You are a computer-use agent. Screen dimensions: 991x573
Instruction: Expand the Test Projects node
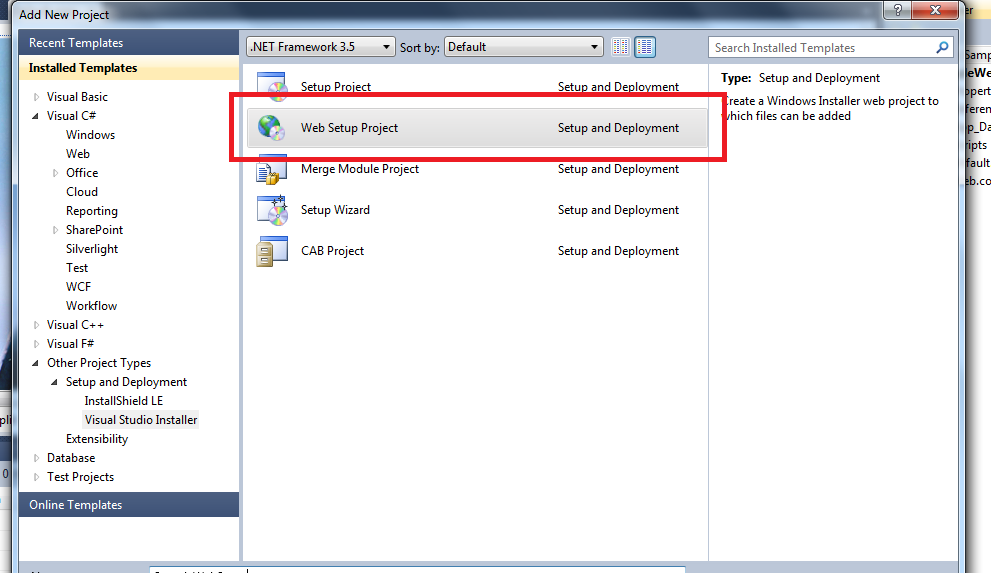36,477
